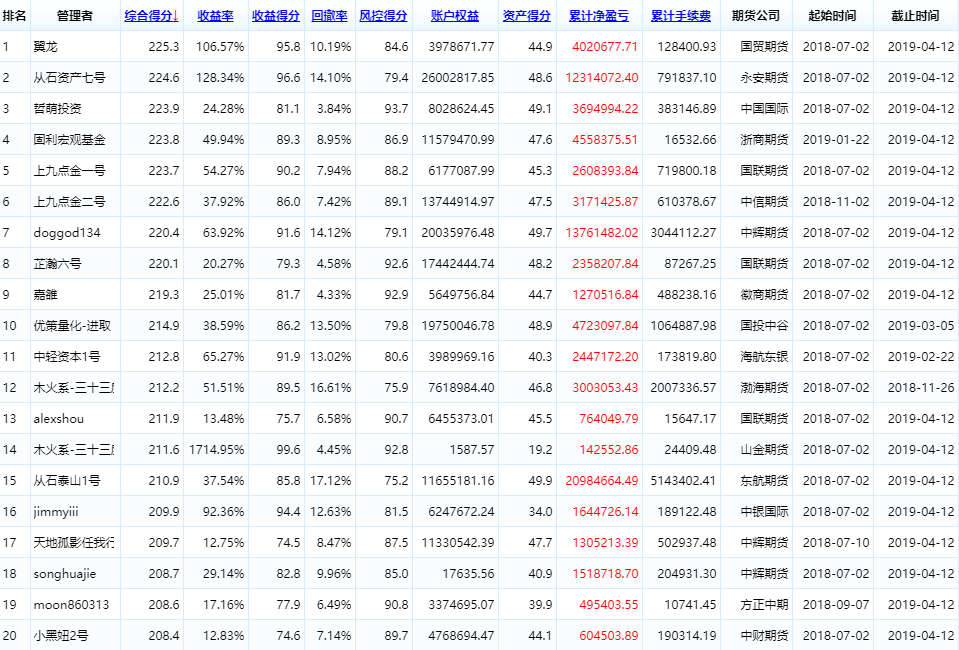
Task: Select futures company 渤海期货
Action: 764,388
